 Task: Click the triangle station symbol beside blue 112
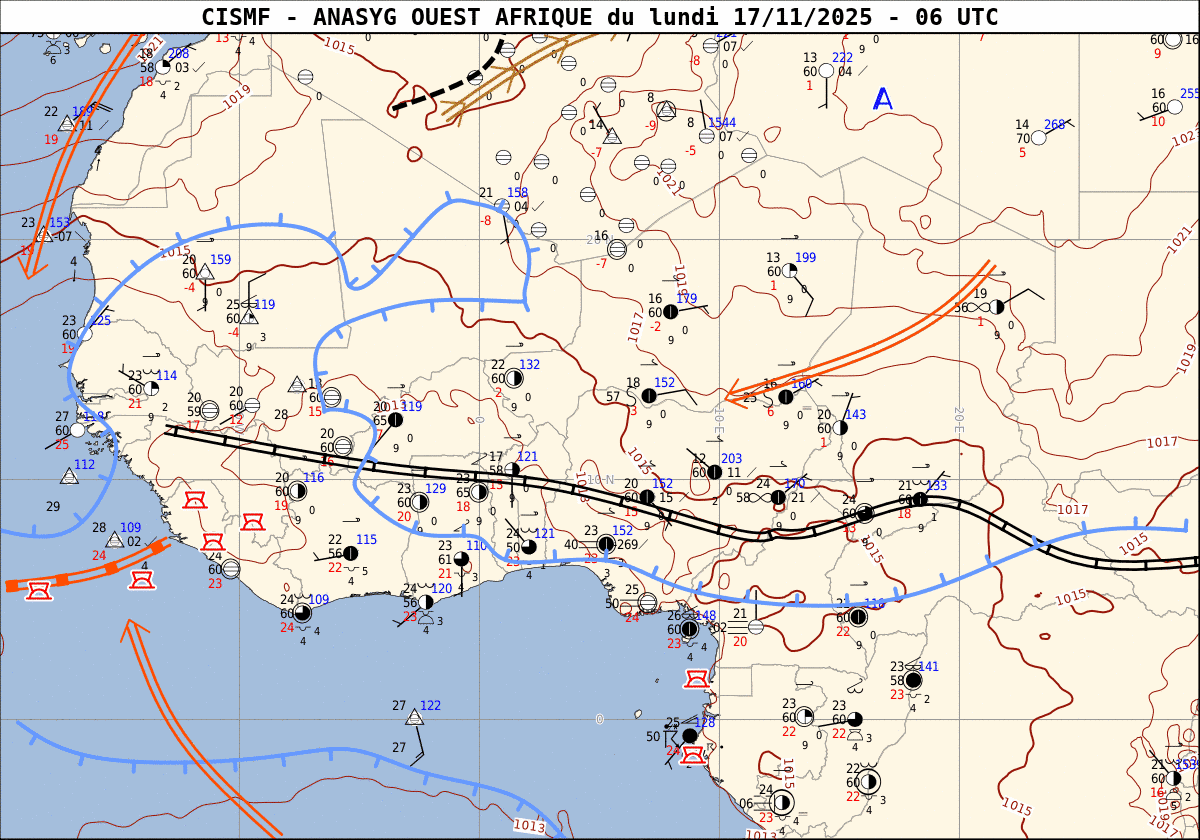(x=69, y=476)
